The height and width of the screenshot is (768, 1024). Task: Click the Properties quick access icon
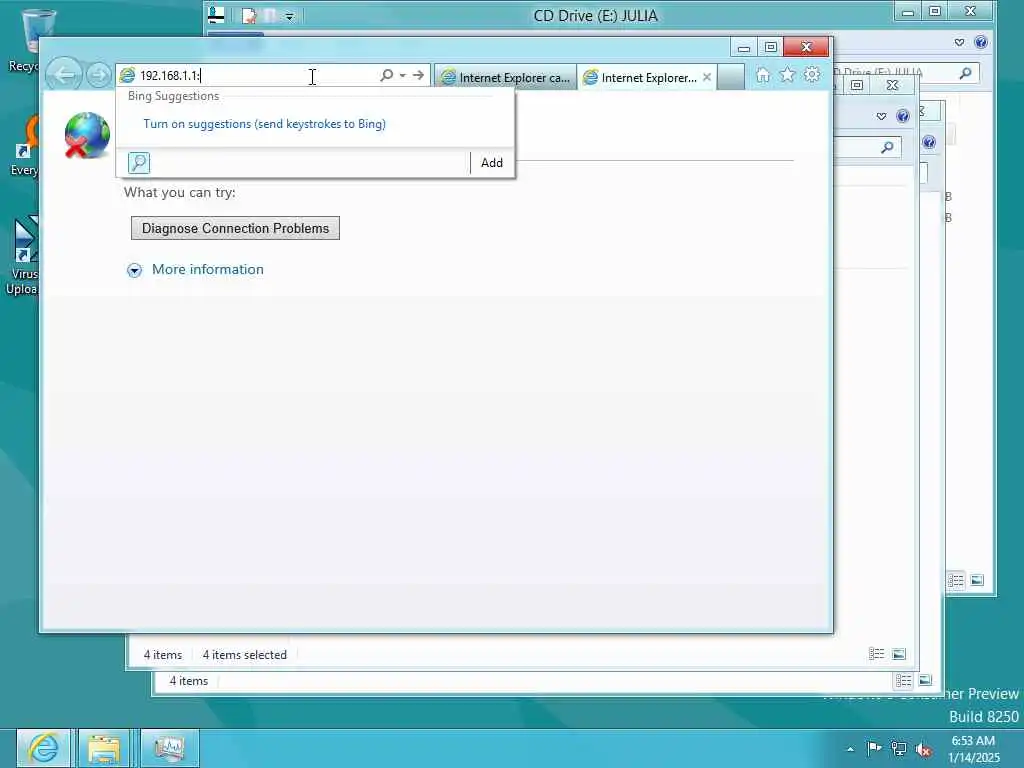(x=249, y=16)
